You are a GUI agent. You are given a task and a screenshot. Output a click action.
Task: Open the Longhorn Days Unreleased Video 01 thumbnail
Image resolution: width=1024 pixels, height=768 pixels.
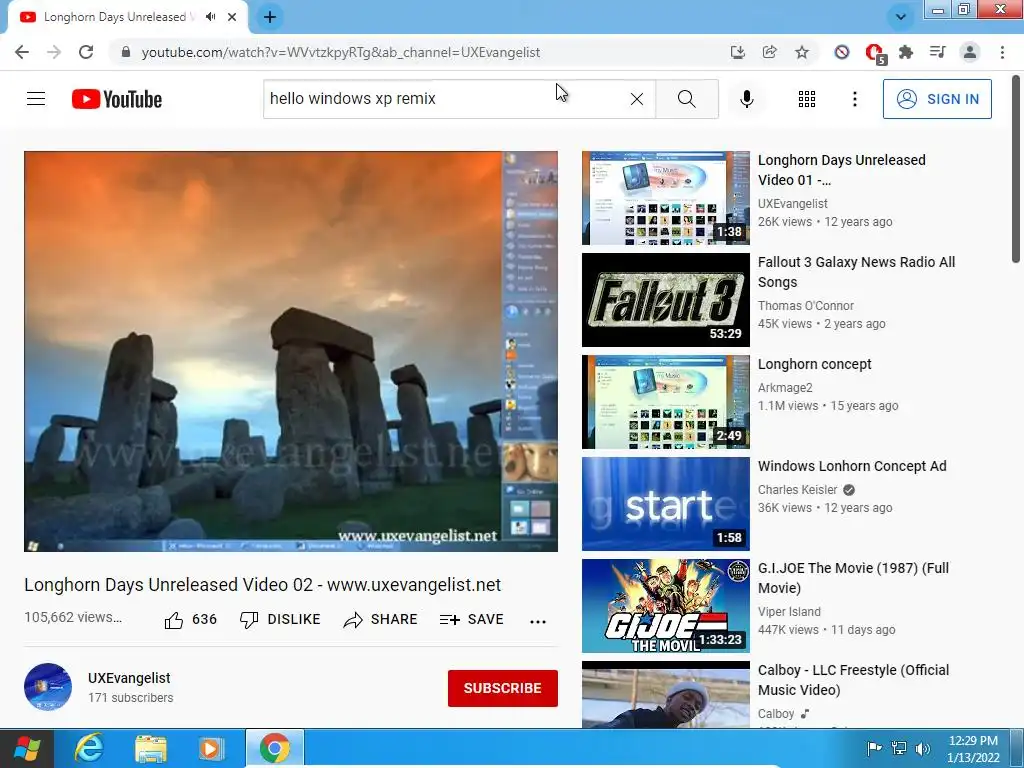(665, 198)
